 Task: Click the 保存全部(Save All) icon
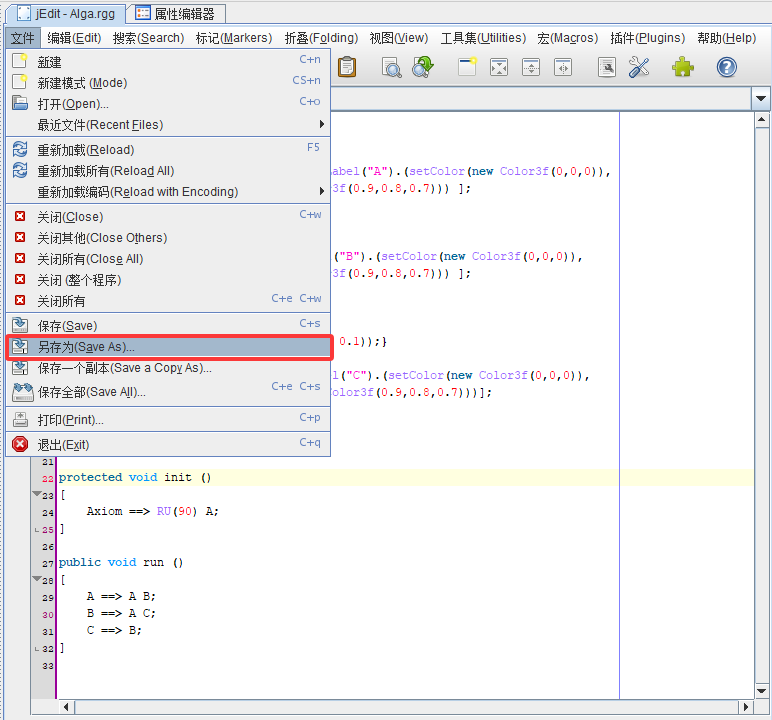[23, 392]
